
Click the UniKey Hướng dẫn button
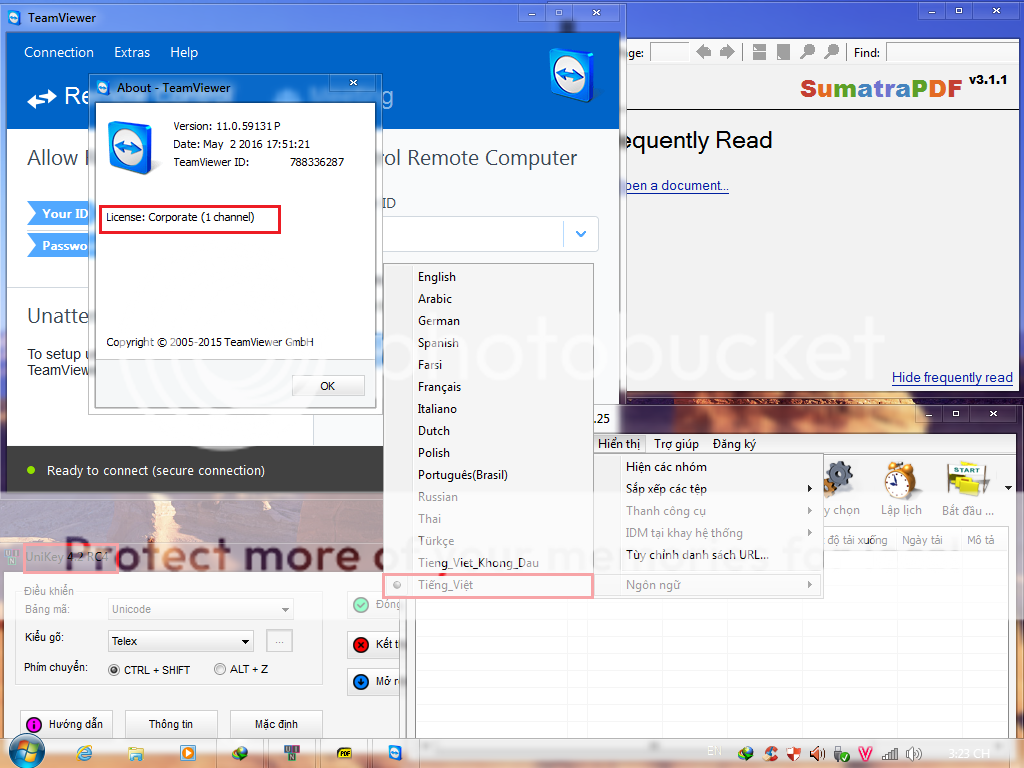[66, 724]
